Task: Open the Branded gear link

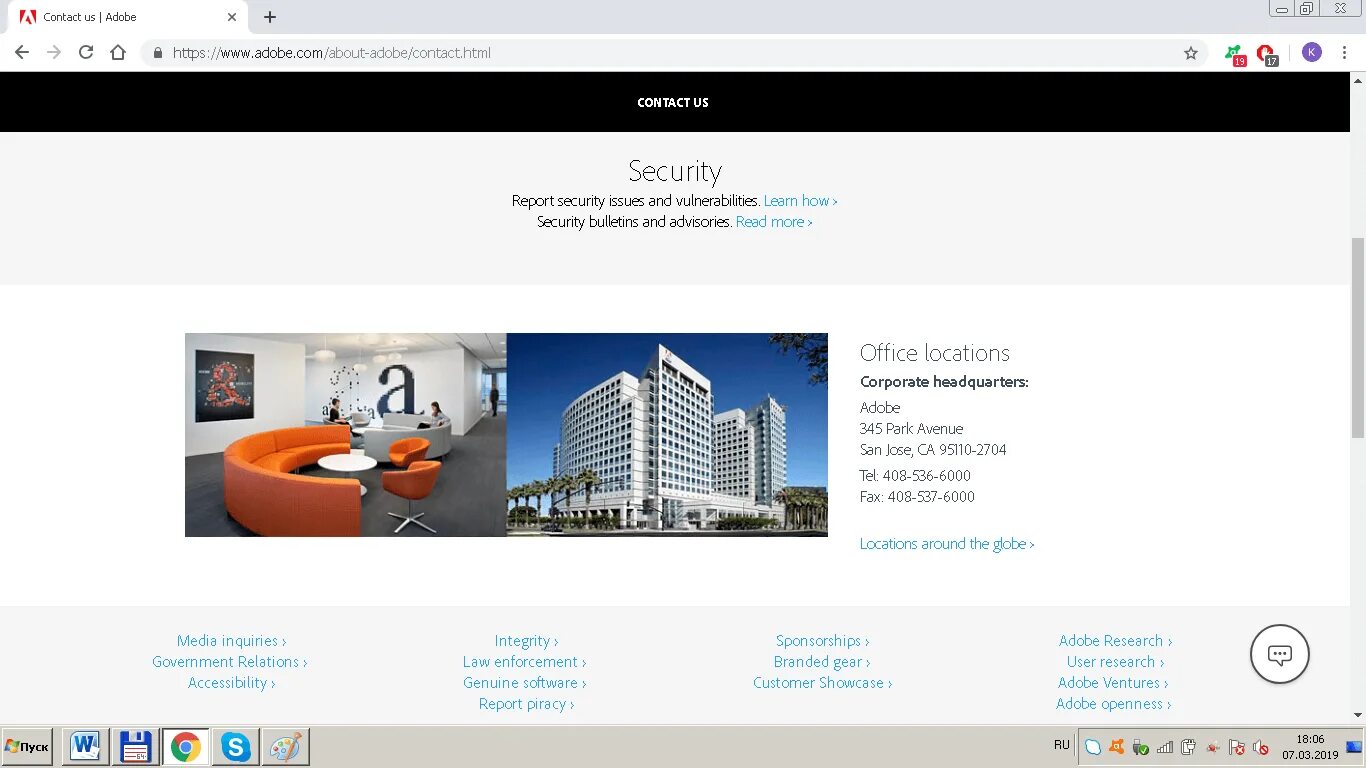Action: (821, 662)
